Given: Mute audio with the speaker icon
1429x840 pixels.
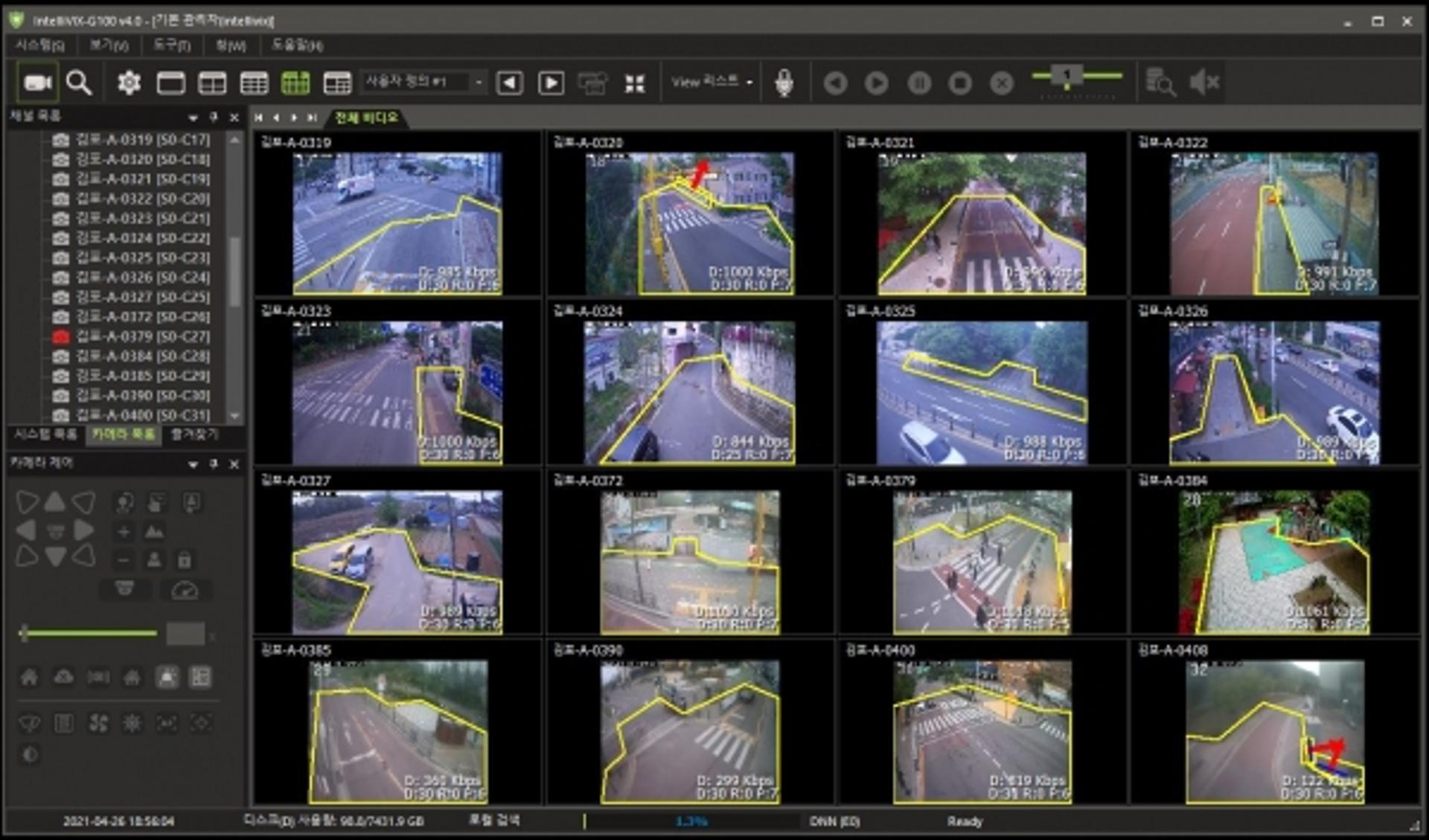Looking at the screenshot, I should click(1203, 82).
